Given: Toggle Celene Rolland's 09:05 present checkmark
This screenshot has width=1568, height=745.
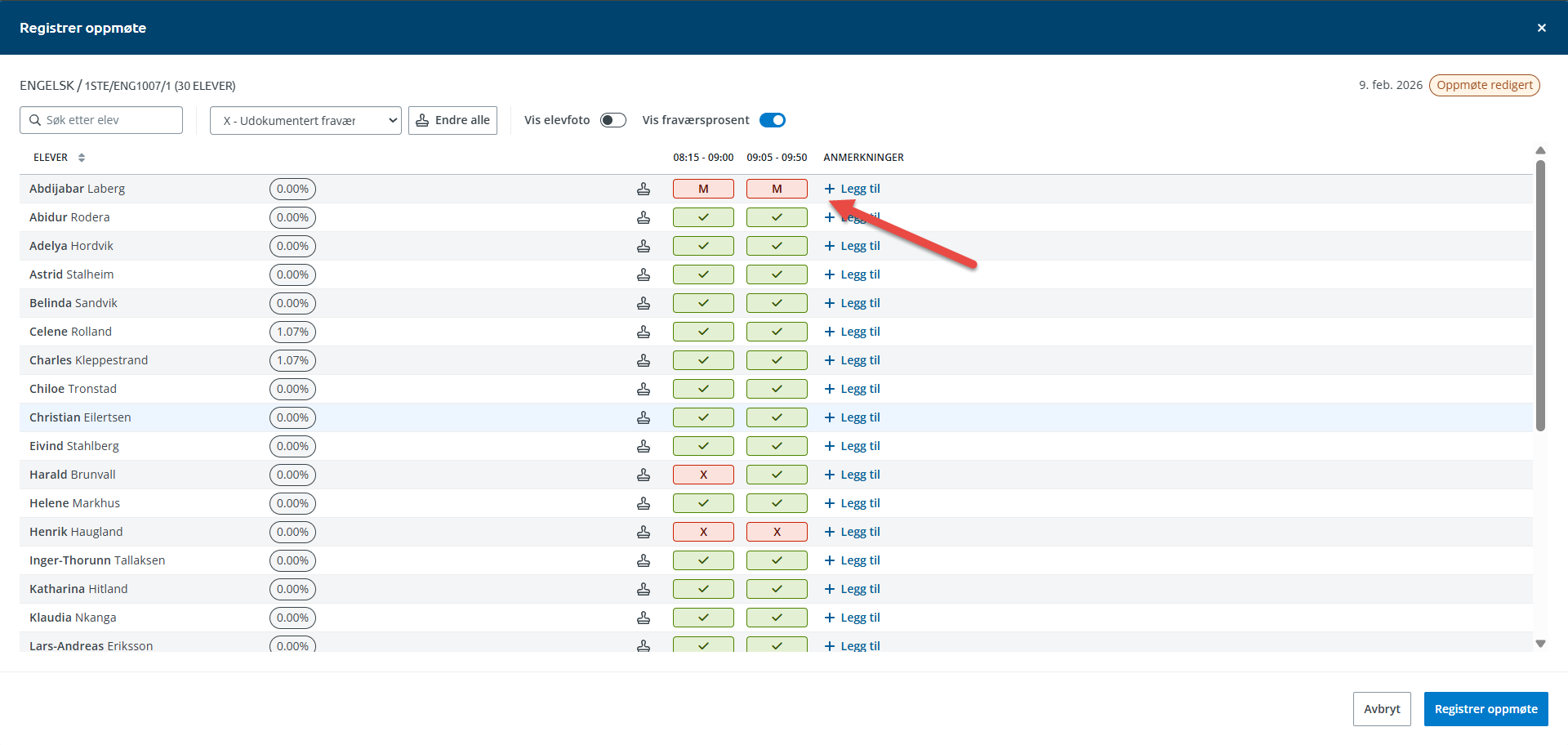Looking at the screenshot, I should [x=777, y=332].
